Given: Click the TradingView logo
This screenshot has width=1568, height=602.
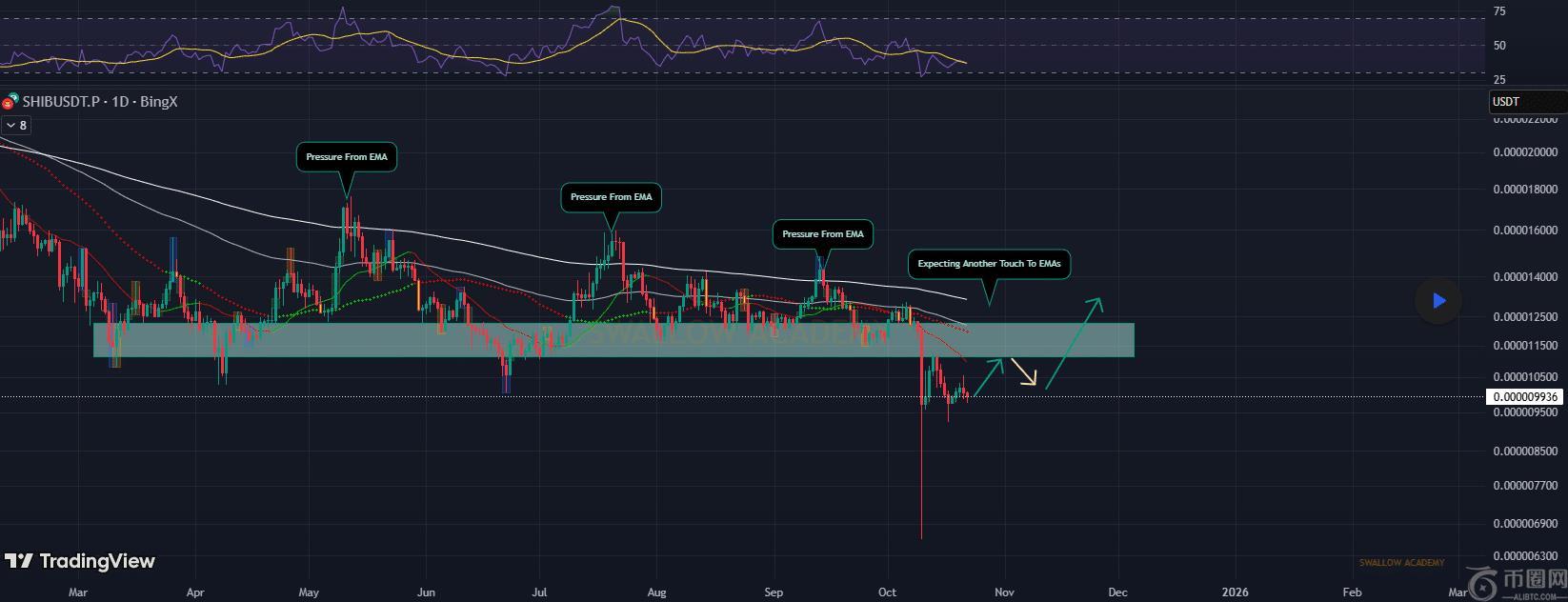Looking at the screenshot, I should click(x=80, y=561).
